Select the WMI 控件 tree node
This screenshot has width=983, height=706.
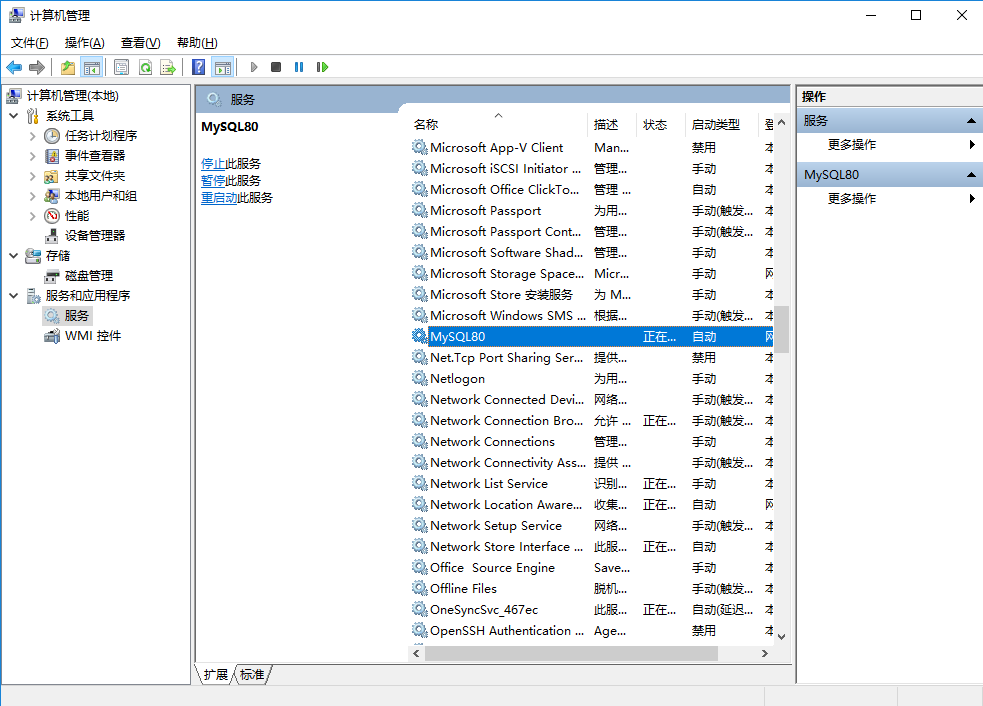[x=93, y=336]
